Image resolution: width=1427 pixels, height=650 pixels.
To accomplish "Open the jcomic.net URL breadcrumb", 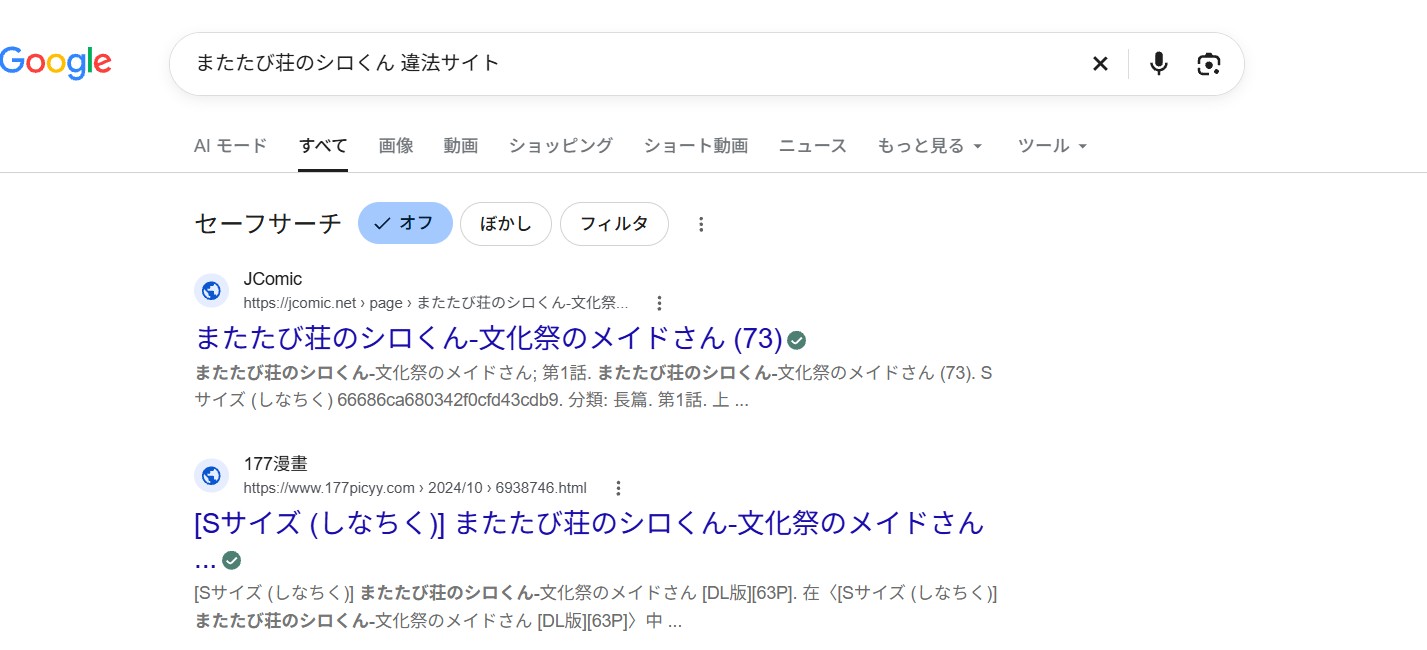I will click(x=436, y=303).
